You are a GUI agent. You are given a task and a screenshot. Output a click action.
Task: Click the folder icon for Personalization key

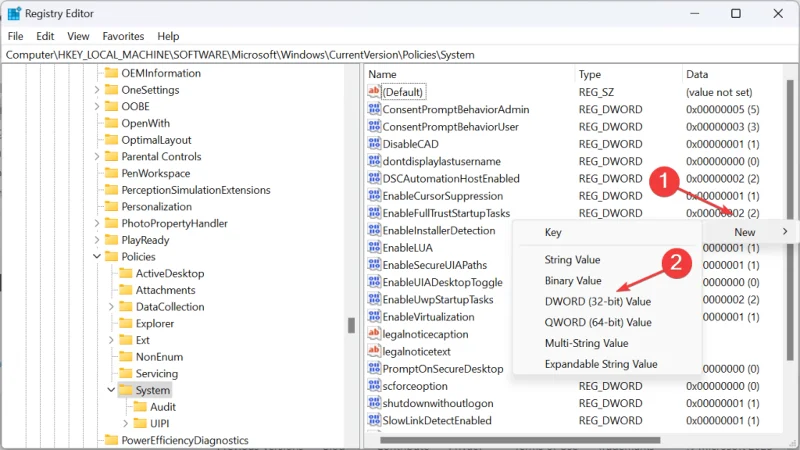tap(110, 207)
